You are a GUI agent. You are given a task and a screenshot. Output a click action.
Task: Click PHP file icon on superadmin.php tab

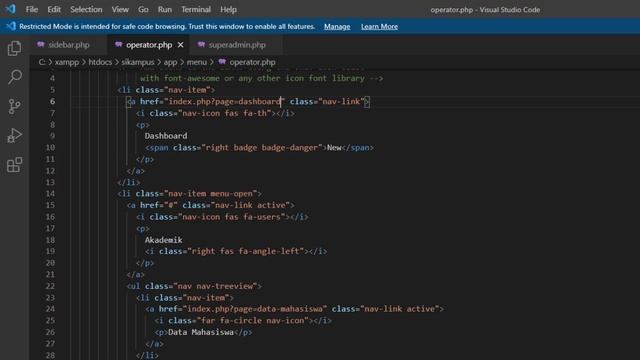point(201,44)
